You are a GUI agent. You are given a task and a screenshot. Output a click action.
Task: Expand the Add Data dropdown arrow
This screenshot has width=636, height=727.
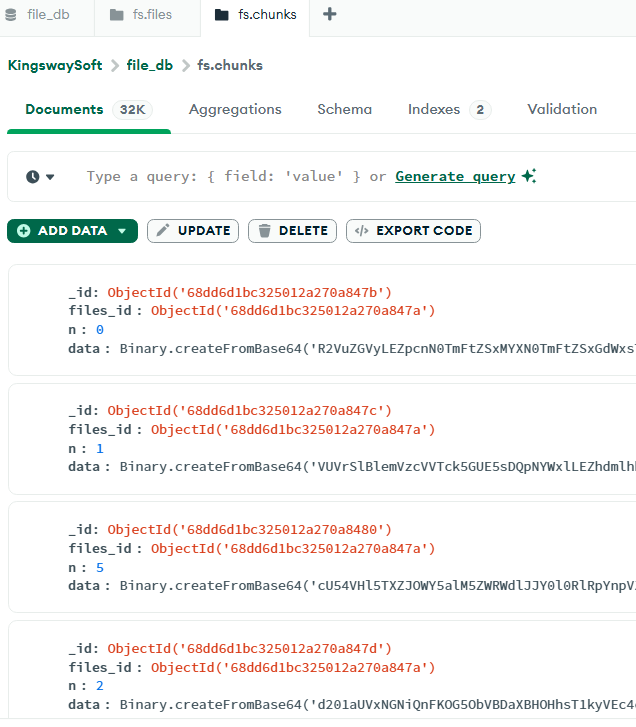tap(122, 231)
